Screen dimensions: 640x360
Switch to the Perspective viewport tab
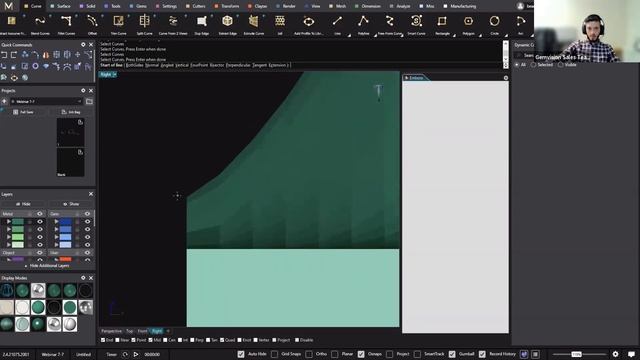[x=111, y=331]
